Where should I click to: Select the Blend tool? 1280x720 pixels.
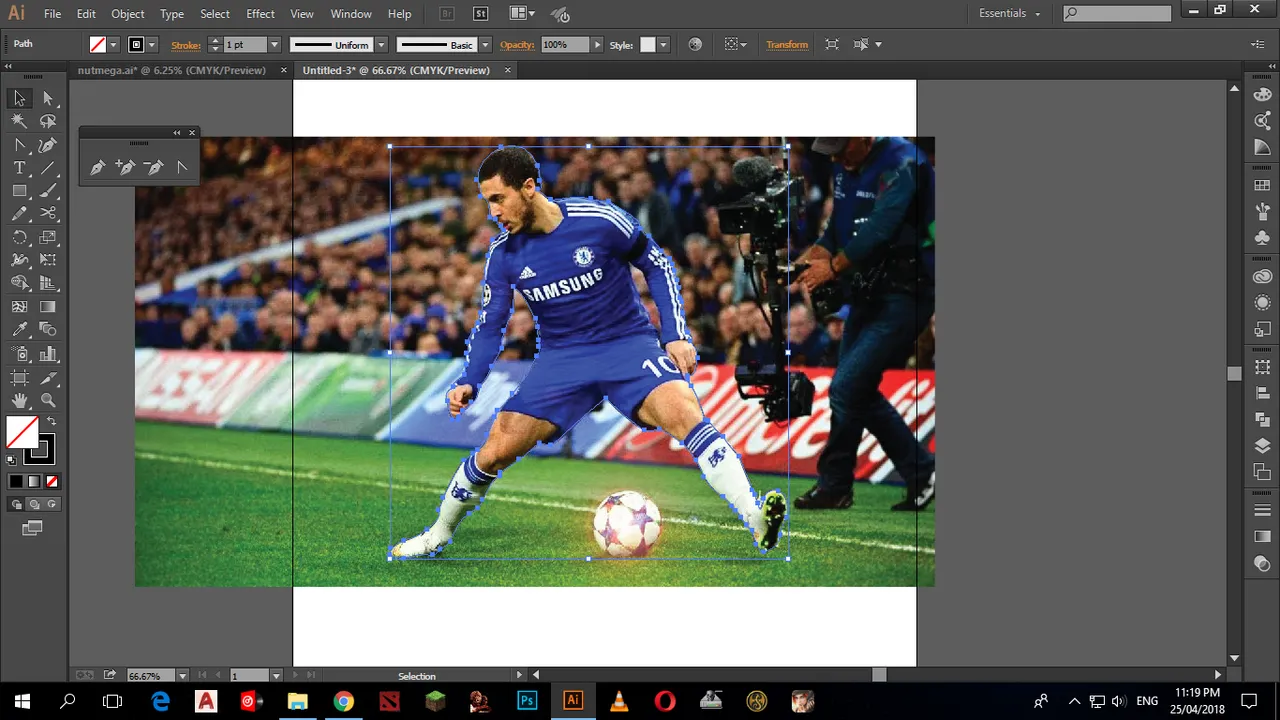click(48, 330)
